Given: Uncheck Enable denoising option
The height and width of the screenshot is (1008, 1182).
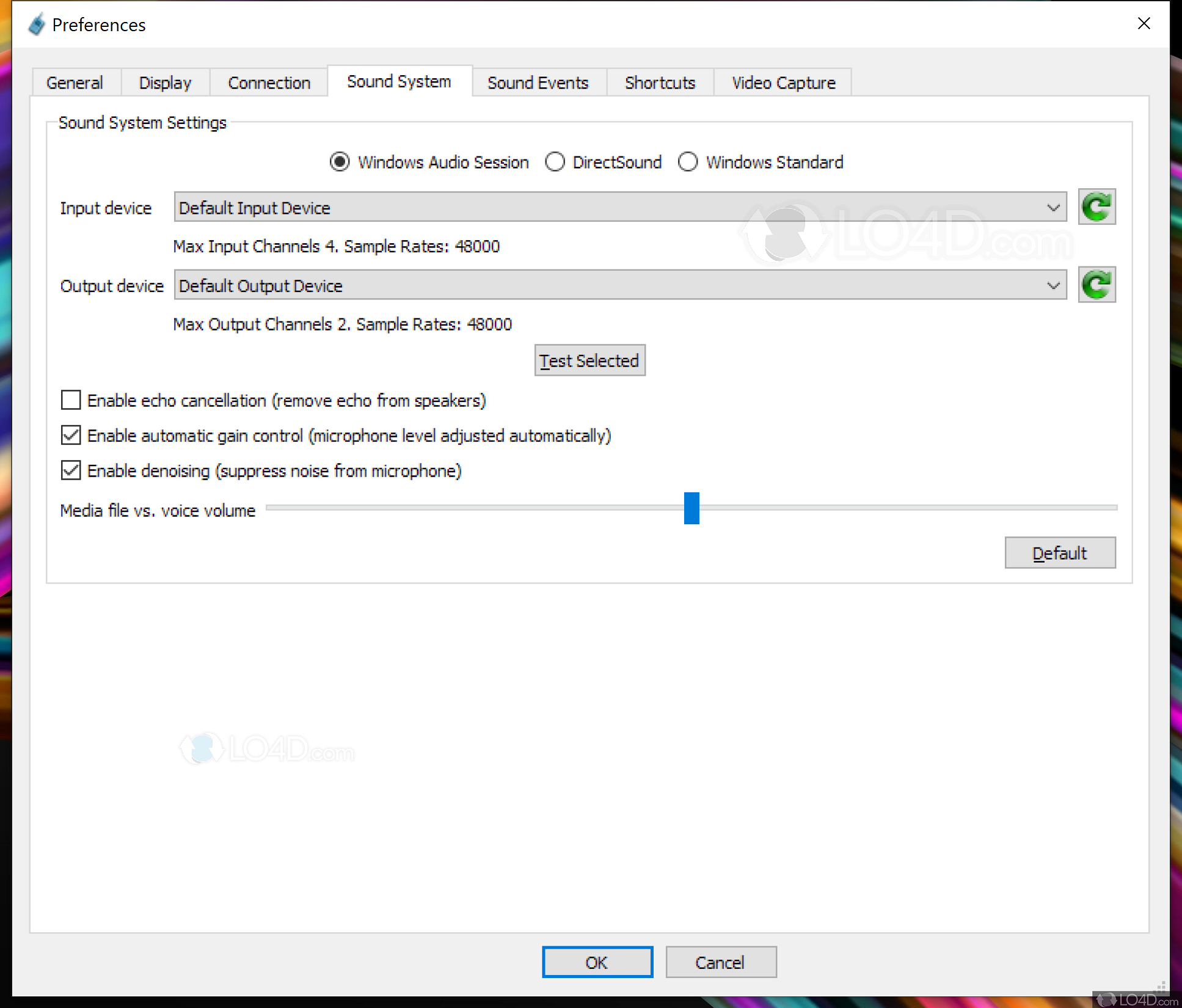Looking at the screenshot, I should click(71, 470).
